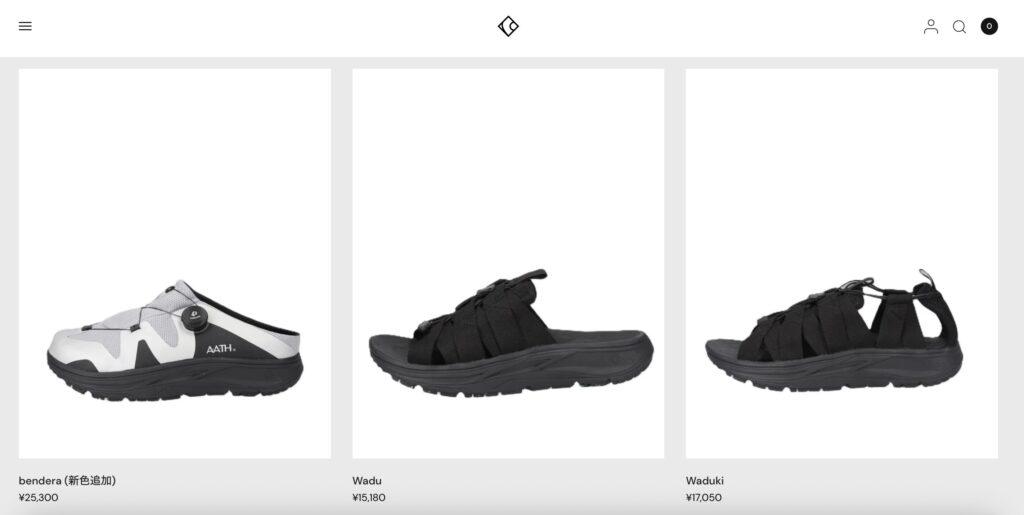Click the dial on the bendera shoe
This screenshot has height=515, width=1024.
tap(194, 317)
